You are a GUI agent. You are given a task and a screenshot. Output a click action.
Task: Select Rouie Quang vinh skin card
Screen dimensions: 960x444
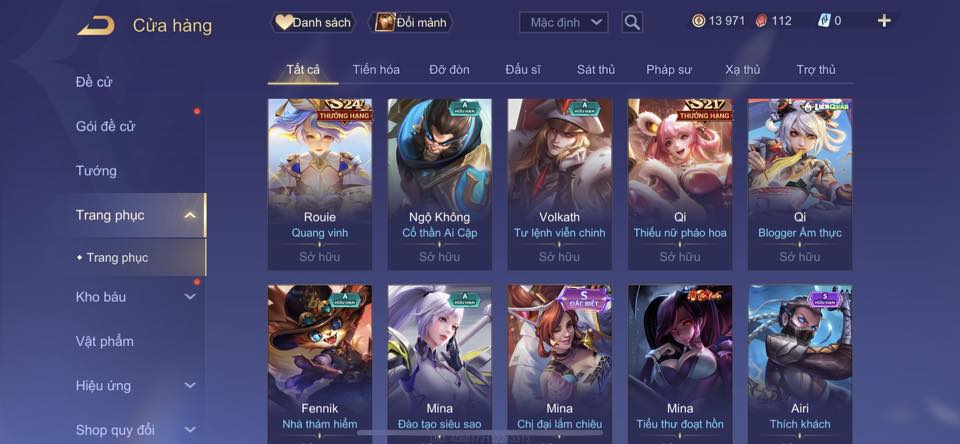coord(320,184)
